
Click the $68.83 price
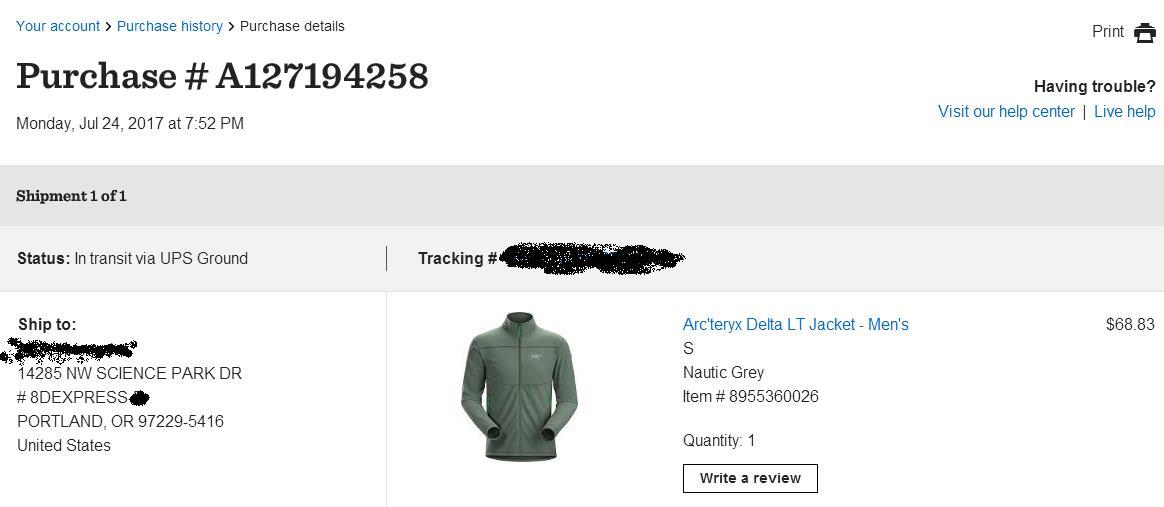click(1130, 324)
